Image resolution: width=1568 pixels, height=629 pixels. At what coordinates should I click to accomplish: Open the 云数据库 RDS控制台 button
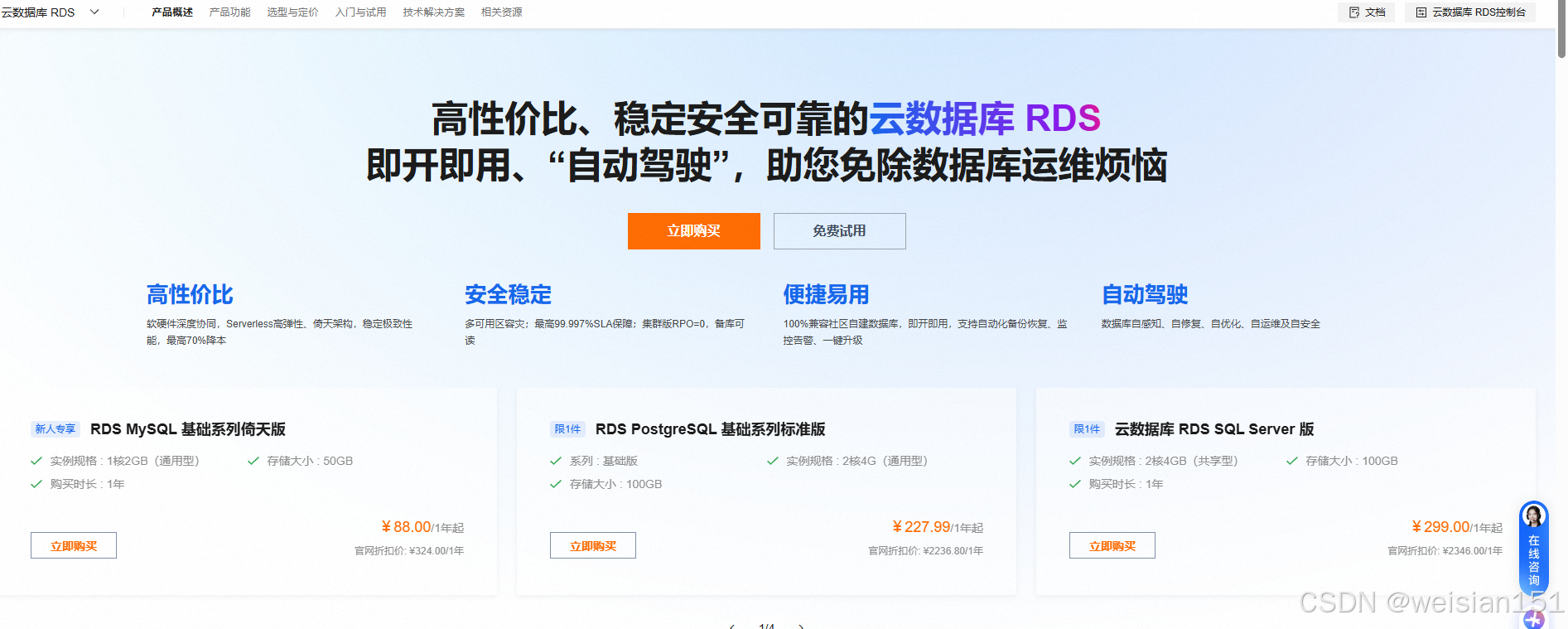point(1470,12)
